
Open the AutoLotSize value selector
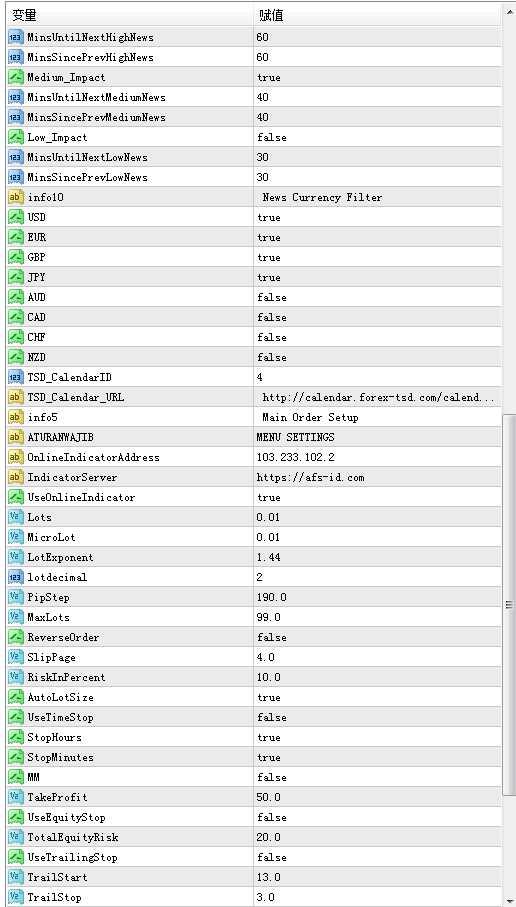click(378, 698)
